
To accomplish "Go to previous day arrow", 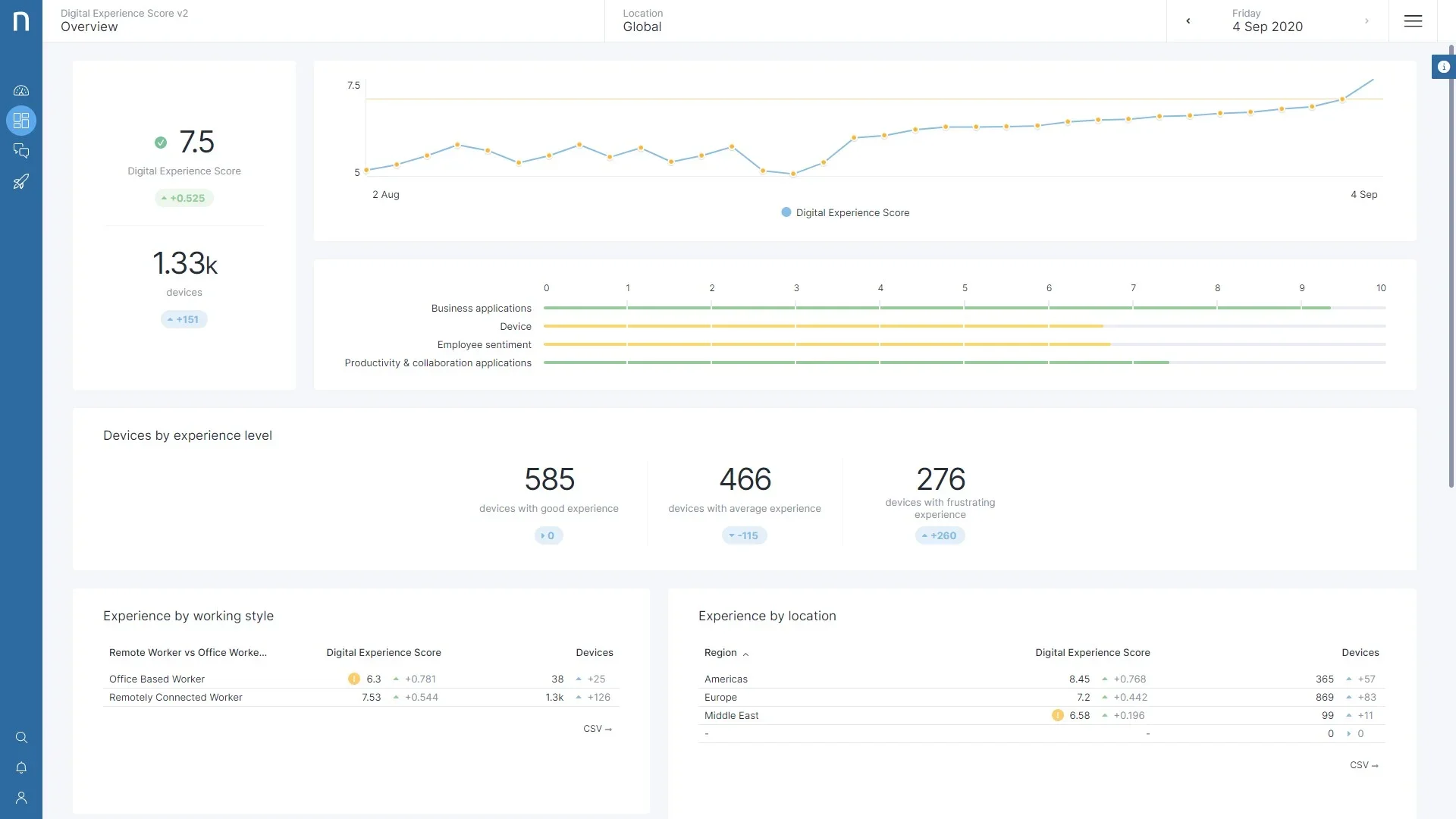I will tap(1188, 21).
